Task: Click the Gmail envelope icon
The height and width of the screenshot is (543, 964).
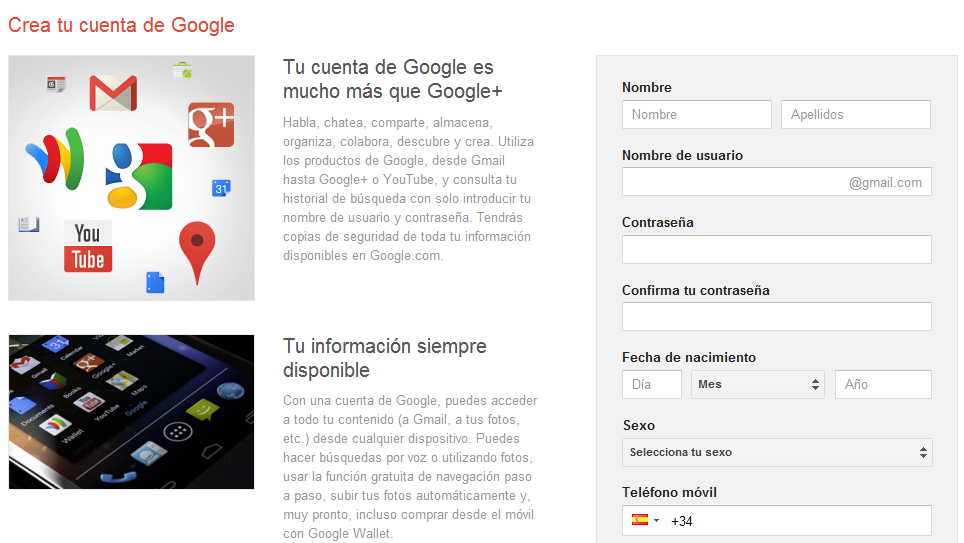Action: [x=113, y=93]
